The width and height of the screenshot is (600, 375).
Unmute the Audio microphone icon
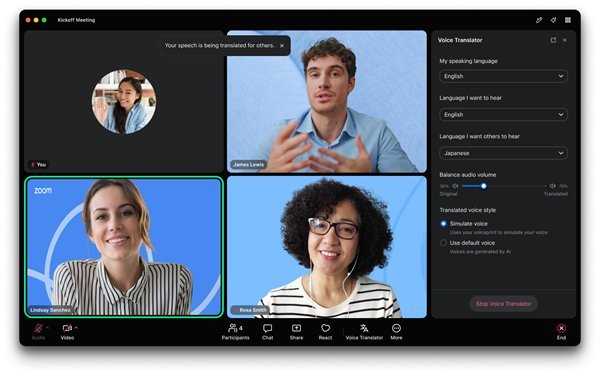[38, 328]
